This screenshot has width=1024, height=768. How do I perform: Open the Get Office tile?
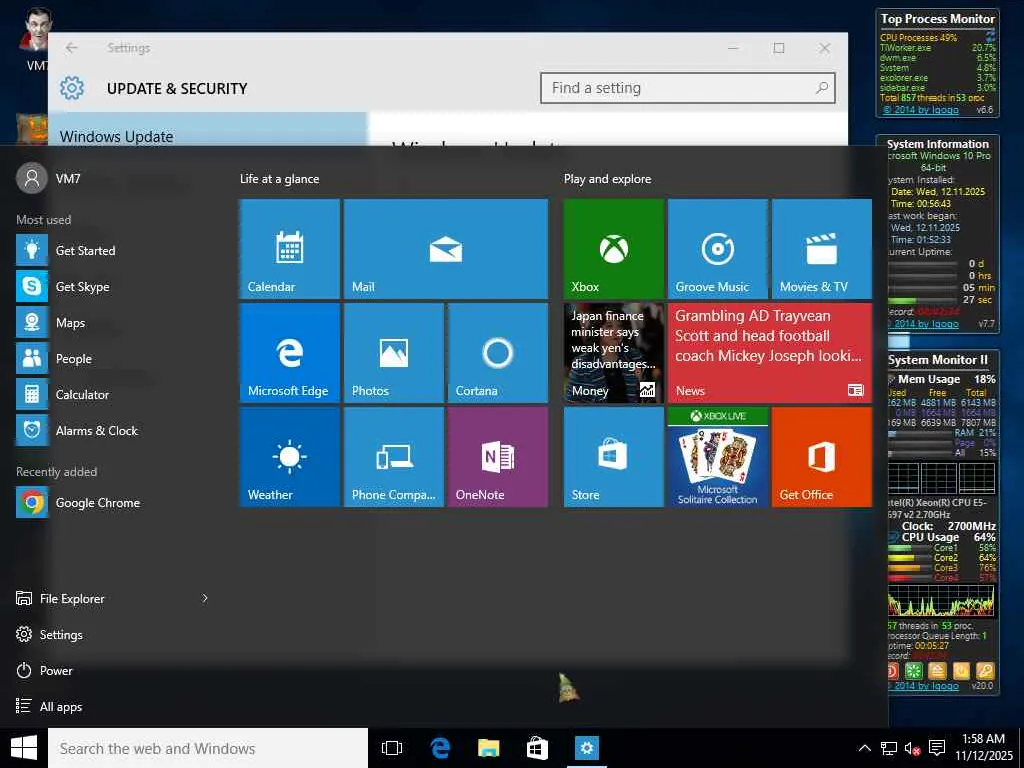click(x=822, y=456)
